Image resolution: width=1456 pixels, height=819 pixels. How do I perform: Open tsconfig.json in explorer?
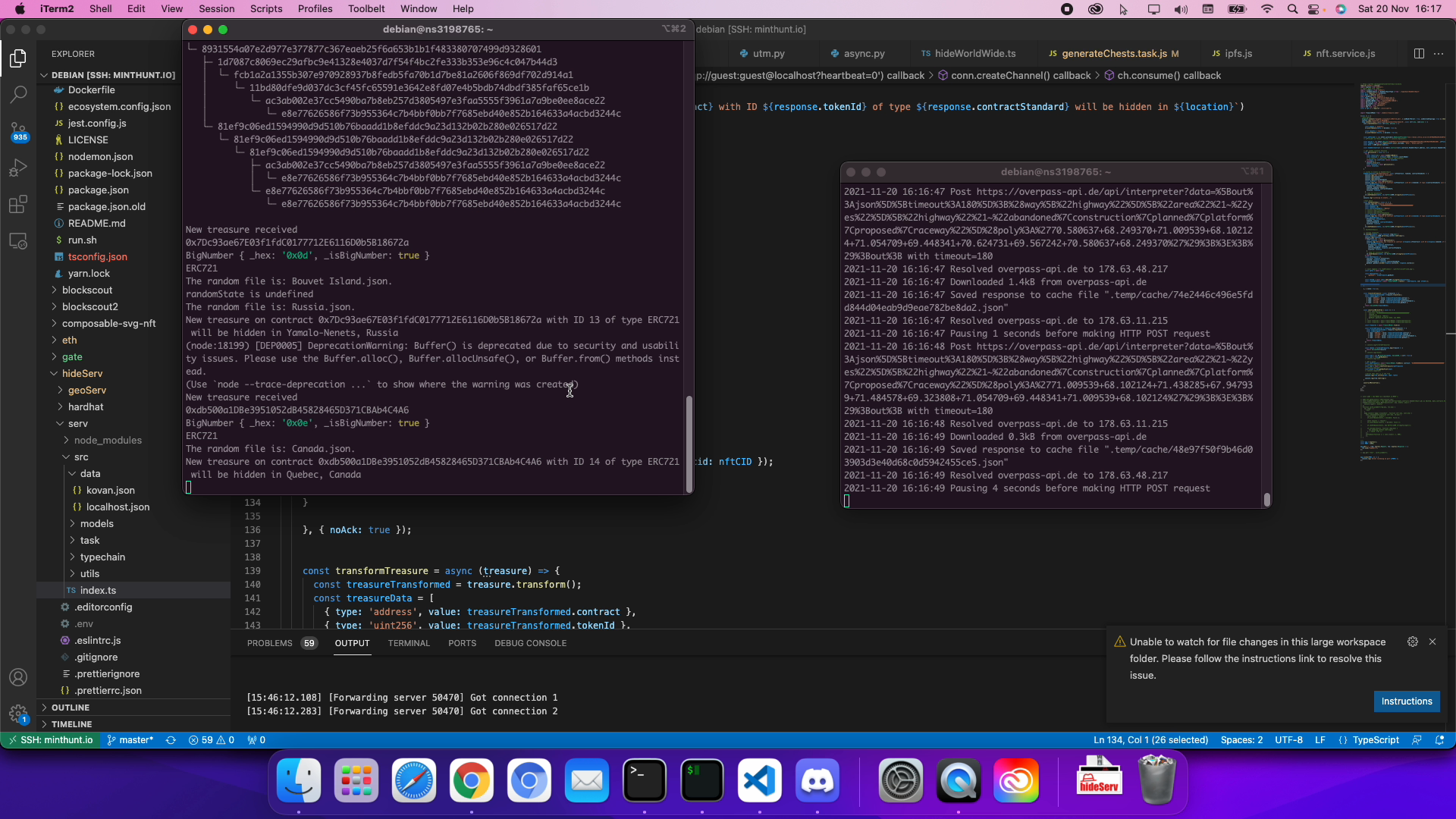pos(97,257)
